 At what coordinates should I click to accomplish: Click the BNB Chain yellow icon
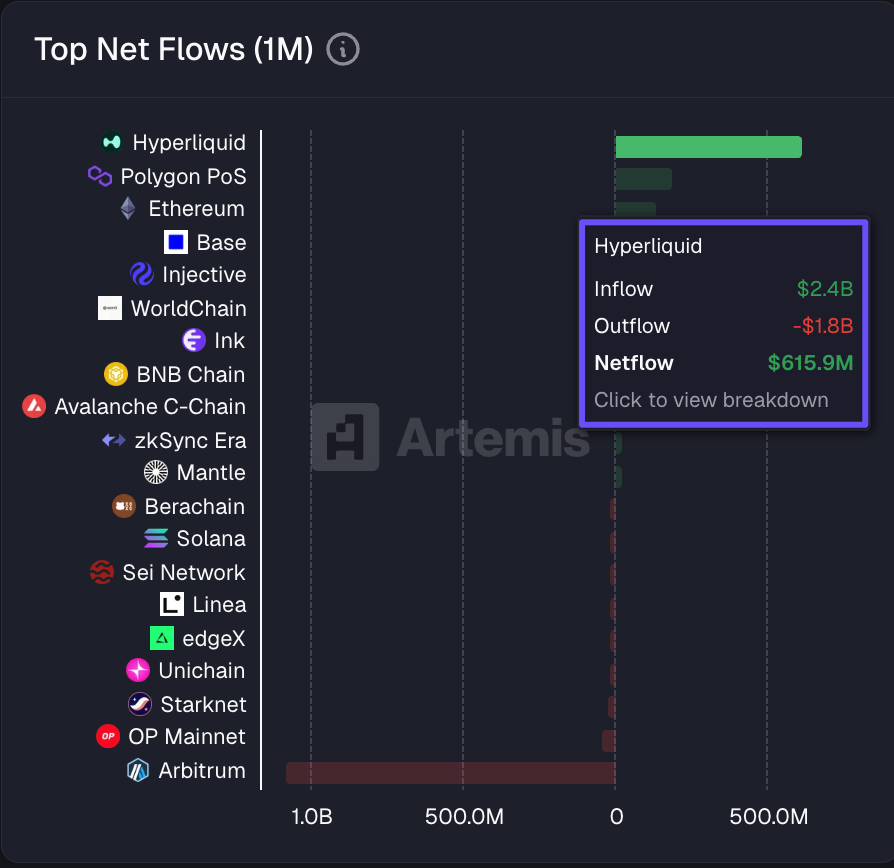(x=116, y=374)
